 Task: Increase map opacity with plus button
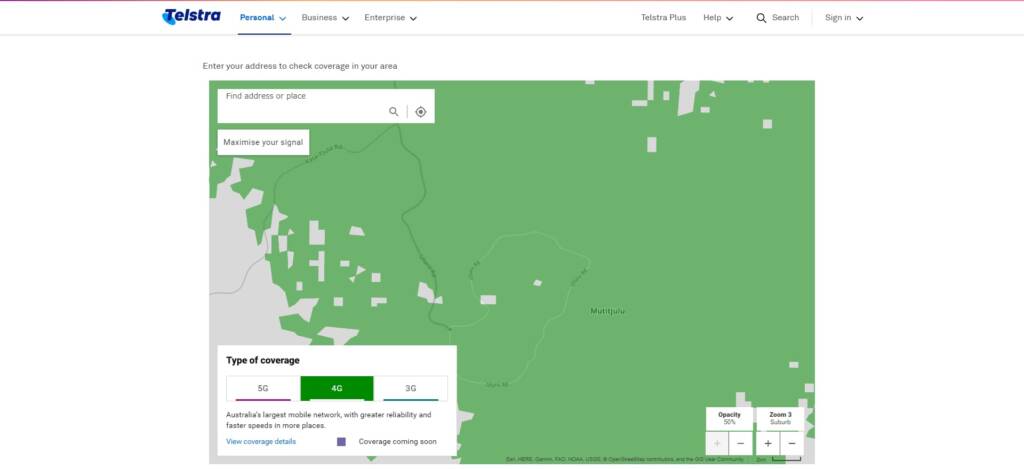717,444
